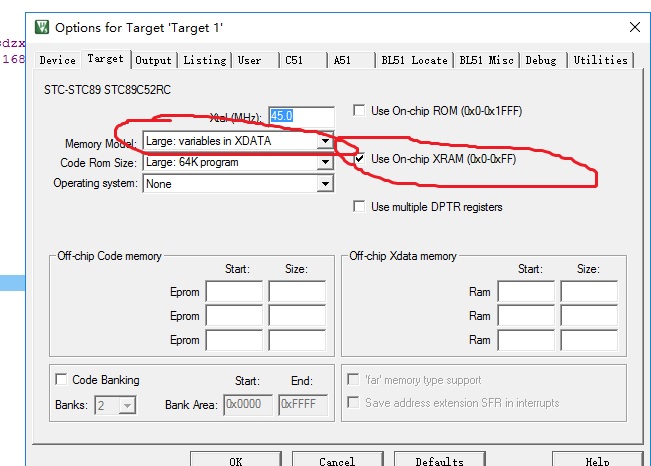This screenshot has width=651, height=466.
Task: Uncheck Use On-chip XRAM option
Action: pos(359,159)
